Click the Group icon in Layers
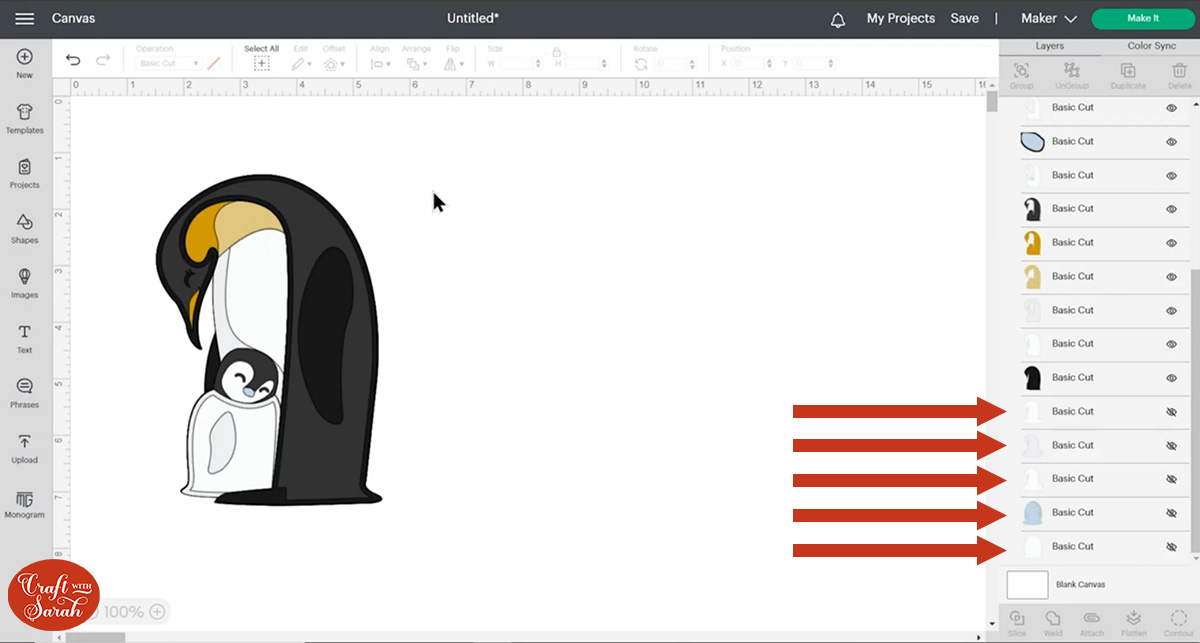Viewport: 1200px width, 643px height. pyautogui.click(x=1021, y=70)
